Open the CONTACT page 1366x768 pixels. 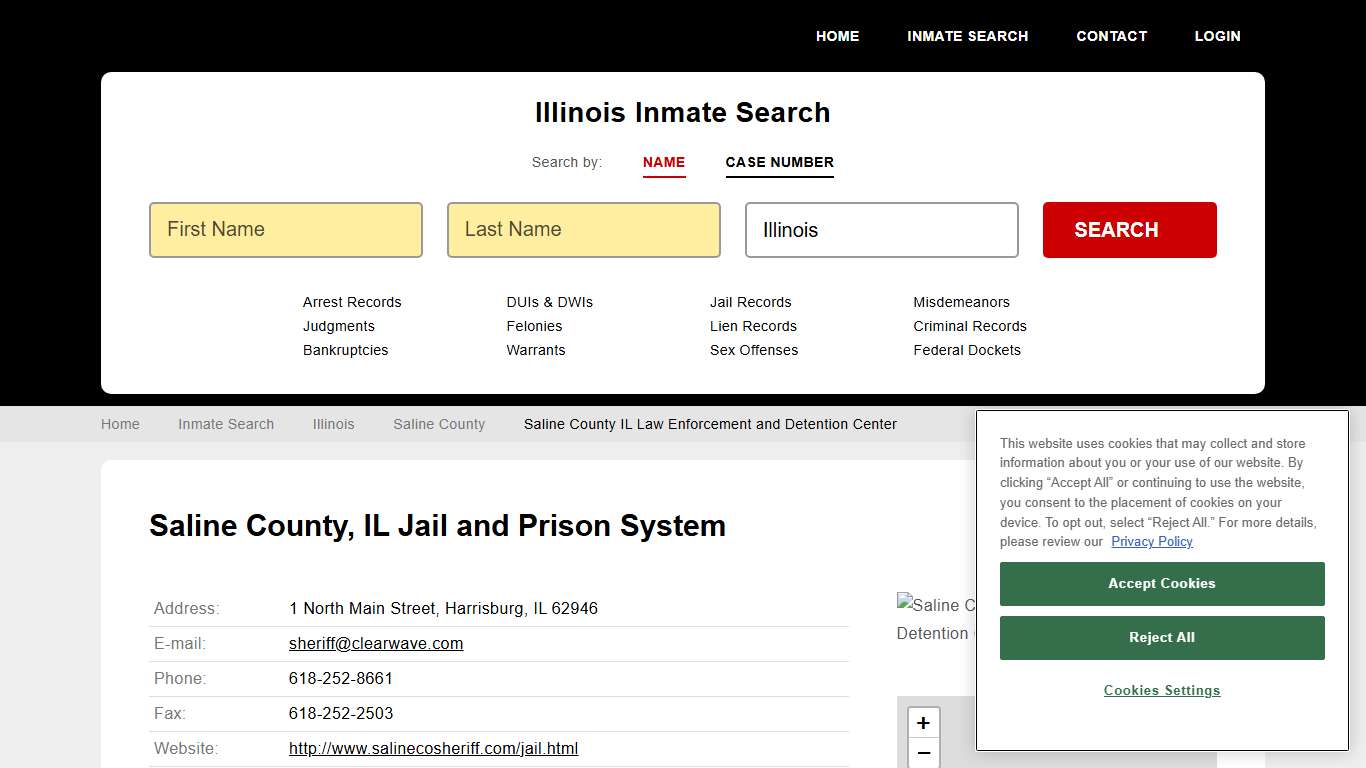pyautogui.click(x=1111, y=36)
